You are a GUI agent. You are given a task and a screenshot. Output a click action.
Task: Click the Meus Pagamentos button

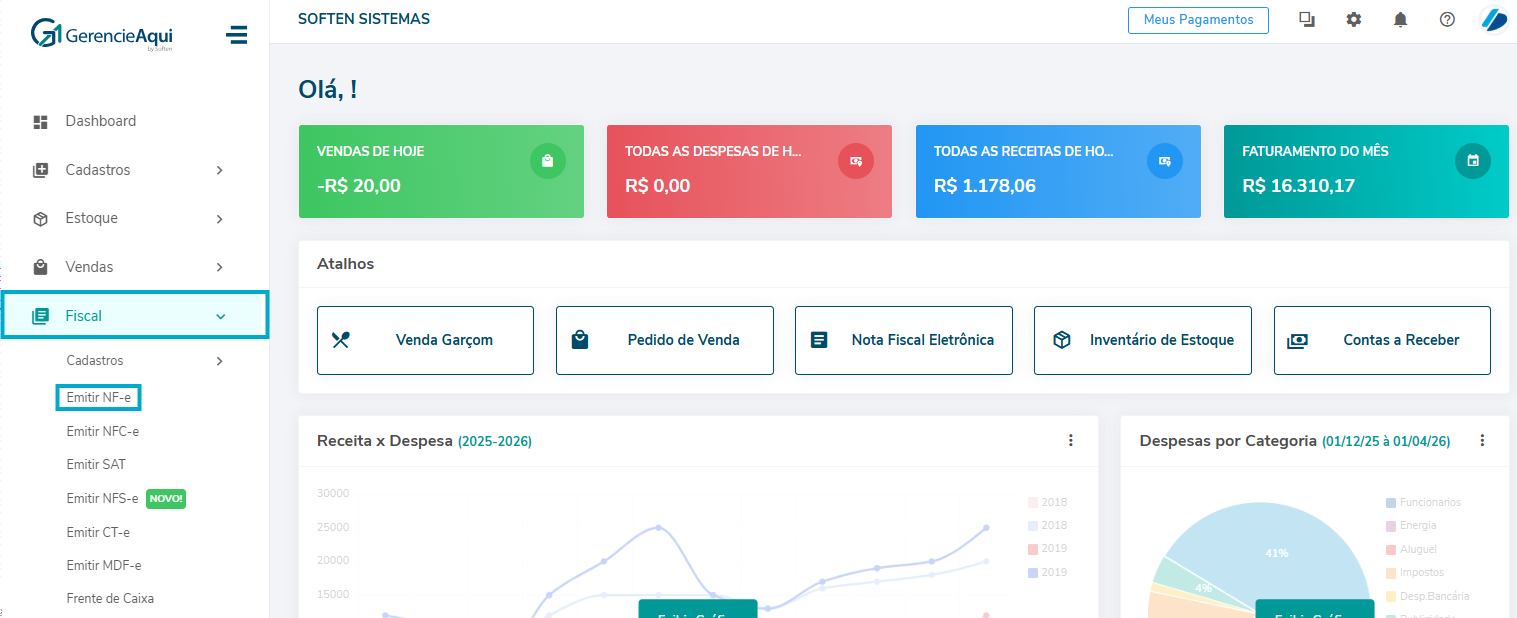1197,20
